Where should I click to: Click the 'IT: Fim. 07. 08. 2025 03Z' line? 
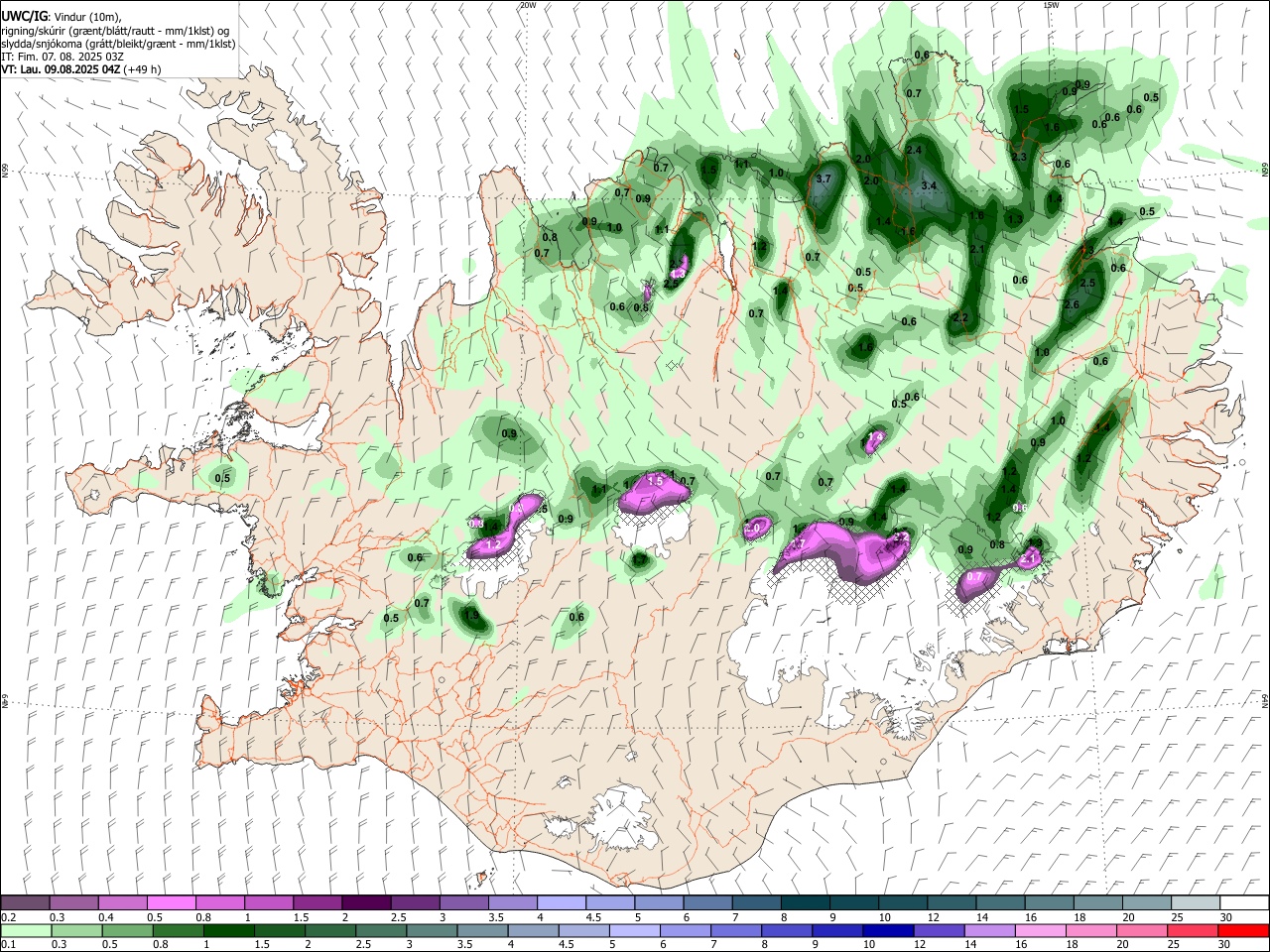[63, 57]
